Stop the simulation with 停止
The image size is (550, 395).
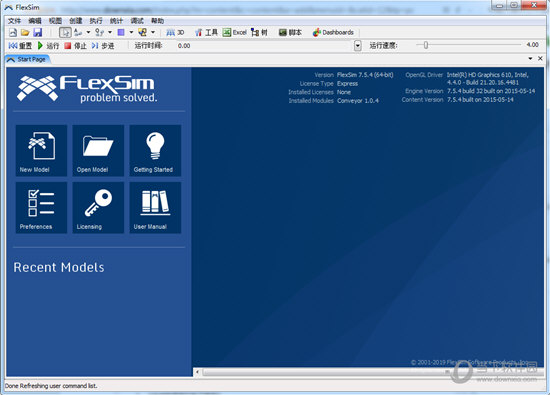click(x=75, y=46)
